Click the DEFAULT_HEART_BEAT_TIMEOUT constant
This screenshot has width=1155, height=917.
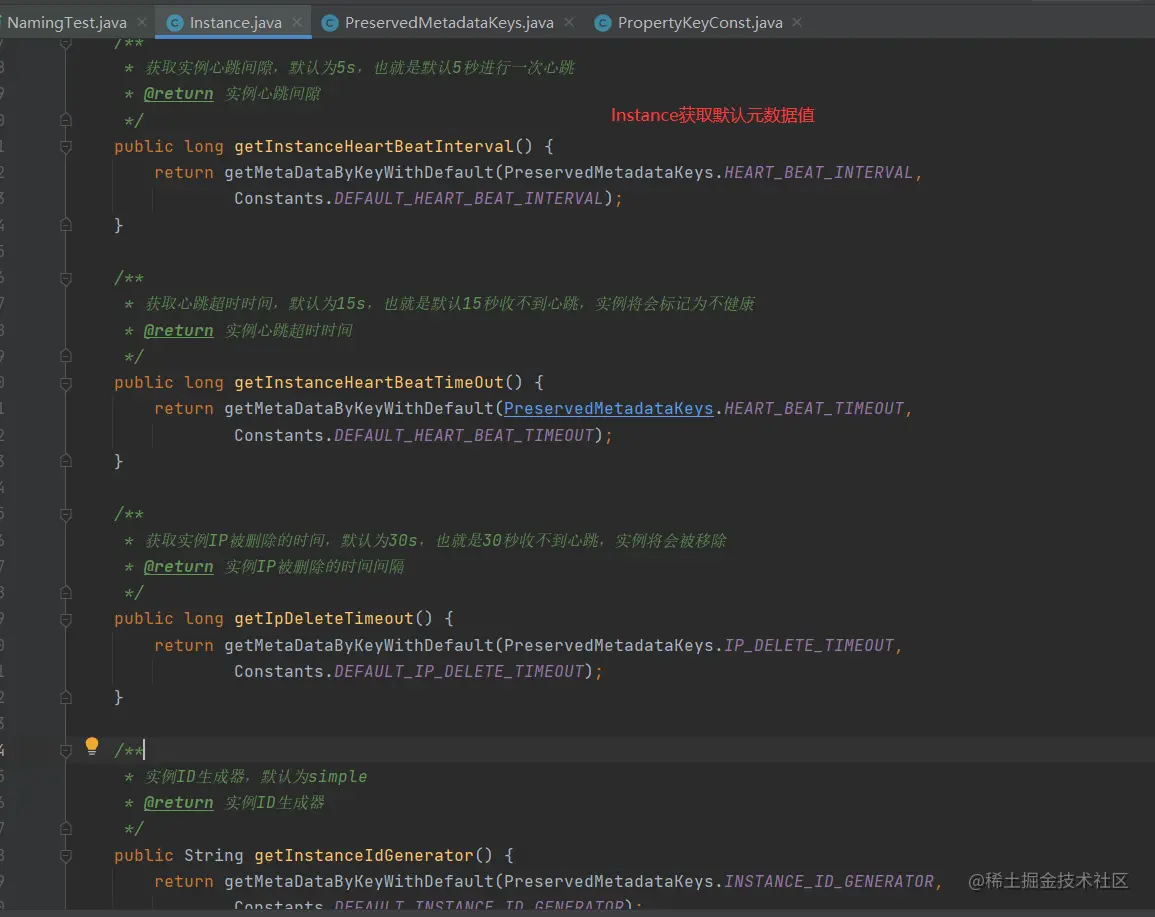click(x=463, y=435)
